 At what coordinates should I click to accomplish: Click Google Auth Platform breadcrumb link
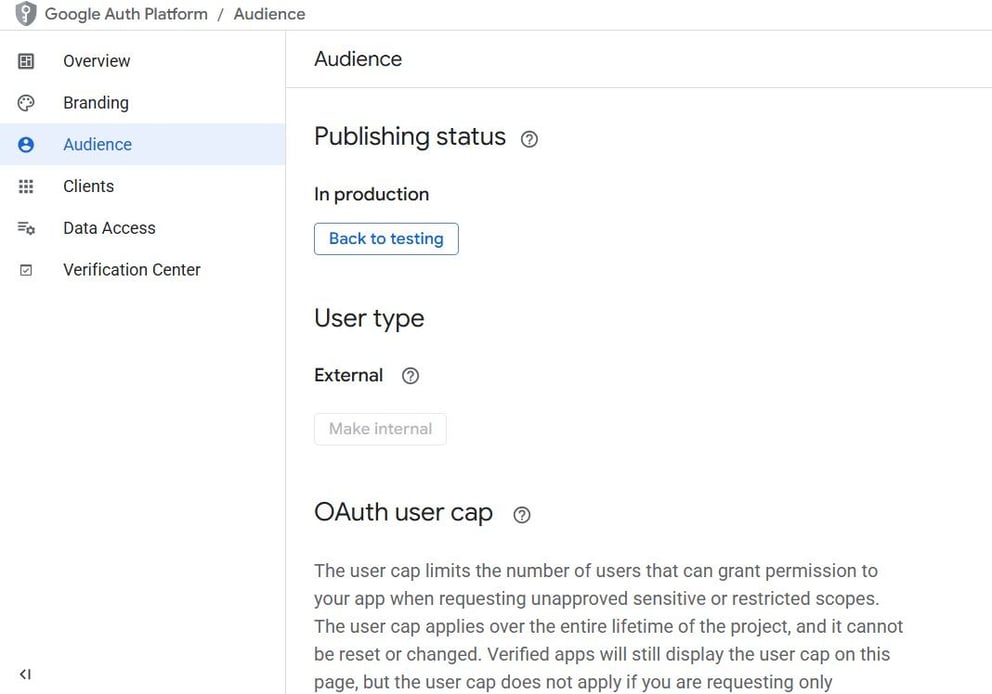coord(126,14)
